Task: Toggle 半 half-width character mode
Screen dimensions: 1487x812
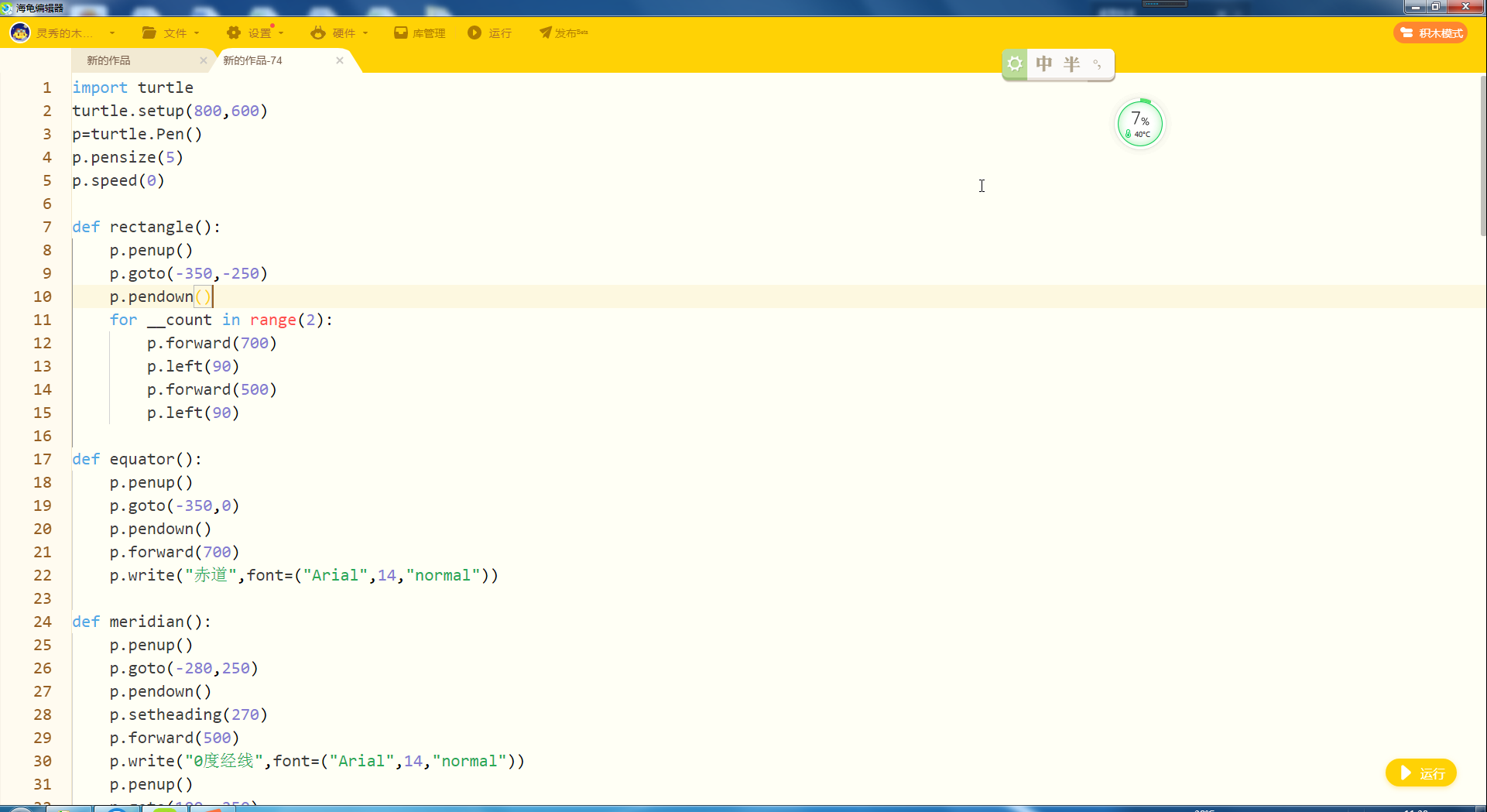Action: pos(1071,63)
